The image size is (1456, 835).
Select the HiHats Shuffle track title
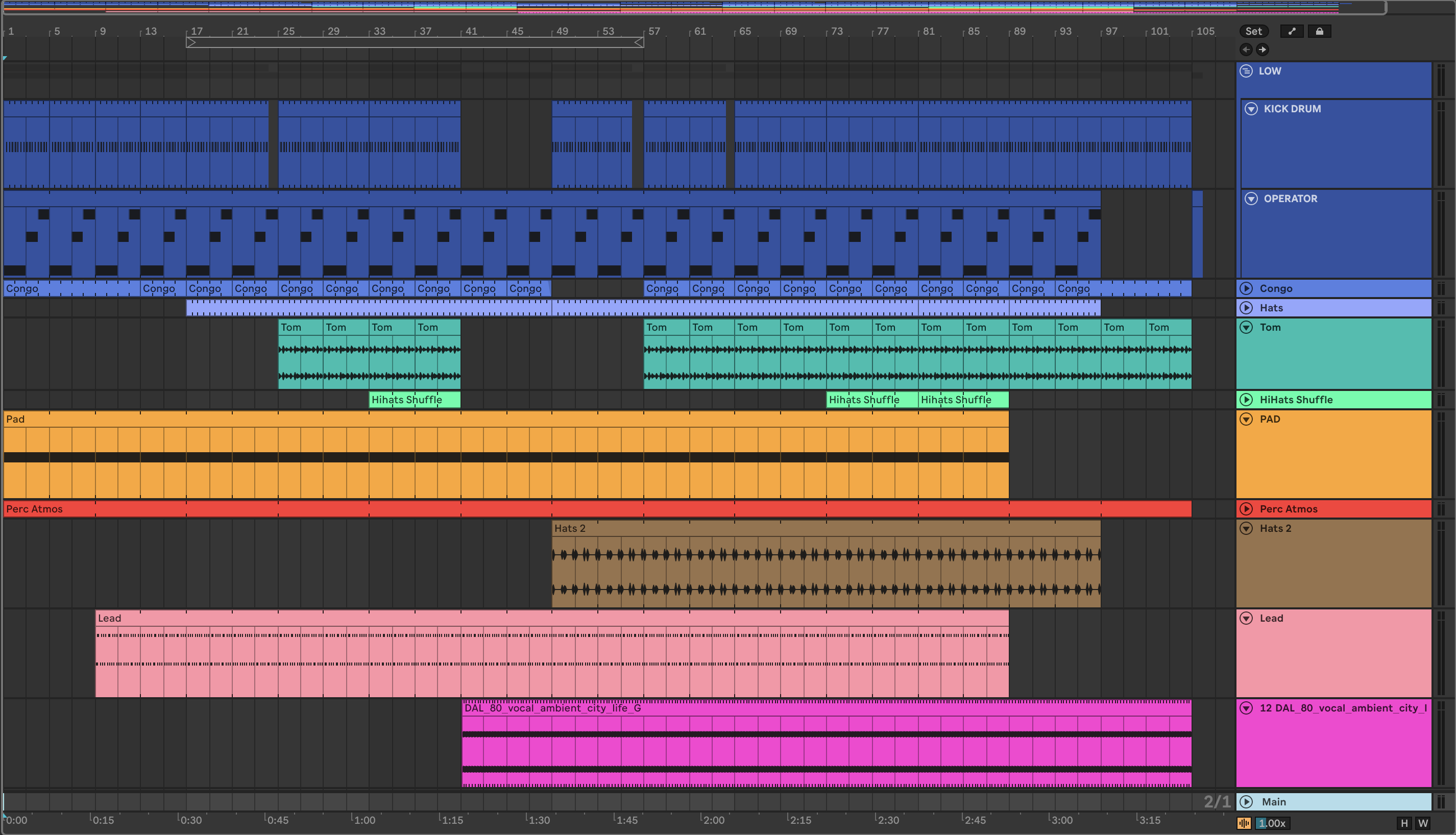tap(1296, 400)
